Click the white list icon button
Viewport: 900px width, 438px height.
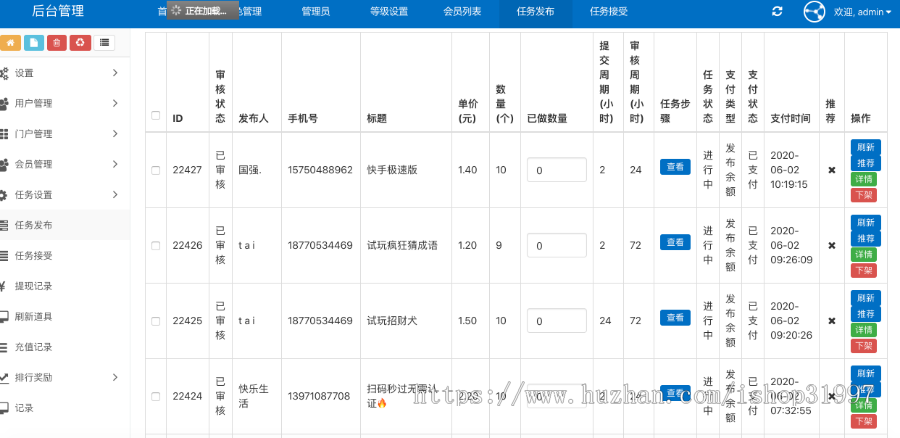(x=104, y=42)
